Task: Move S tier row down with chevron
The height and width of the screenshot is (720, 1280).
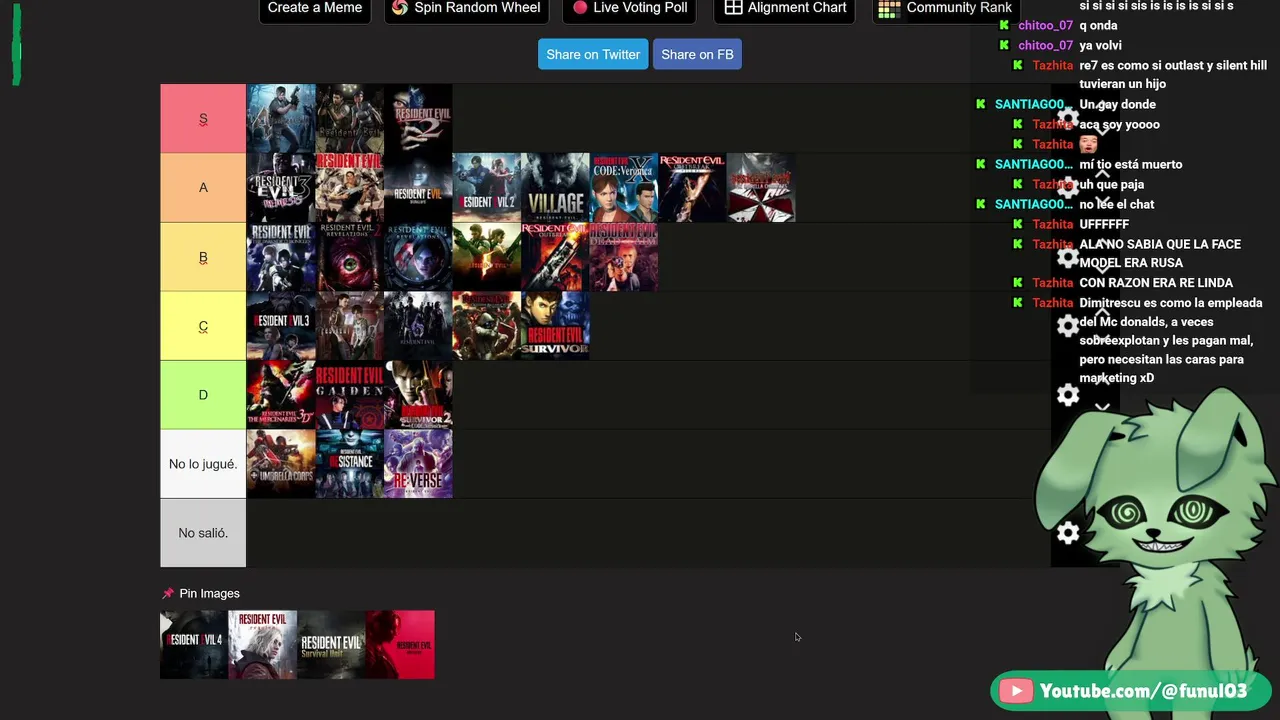Action: tap(1102, 131)
